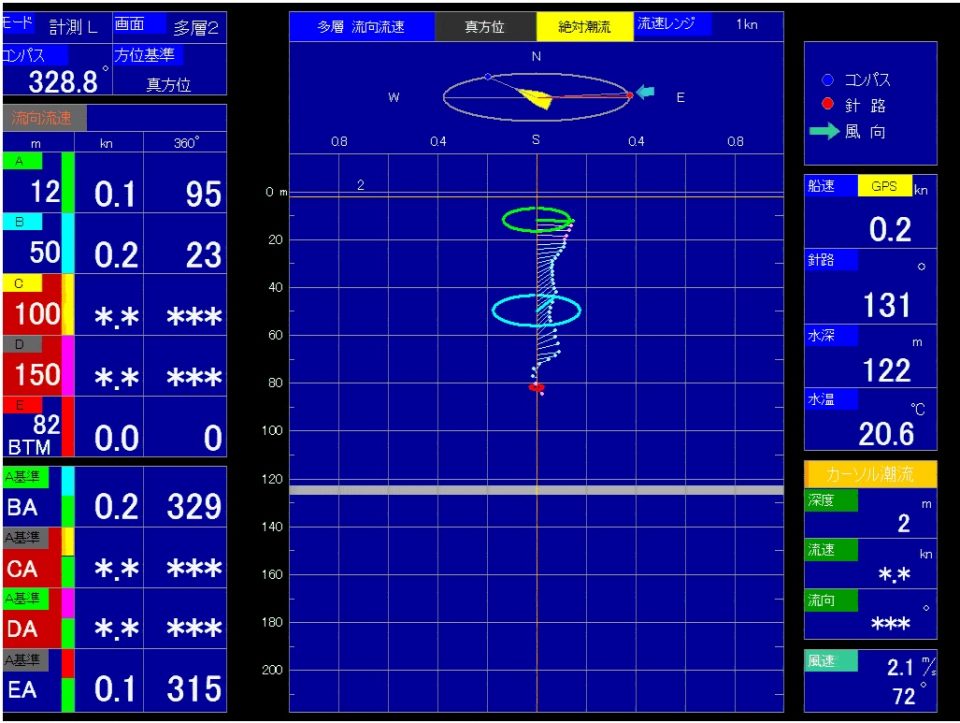This screenshot has width=960, height=723.
Task: Toggle the yellow 絶対潮流 mode button
Action: [x=584, y=27]
